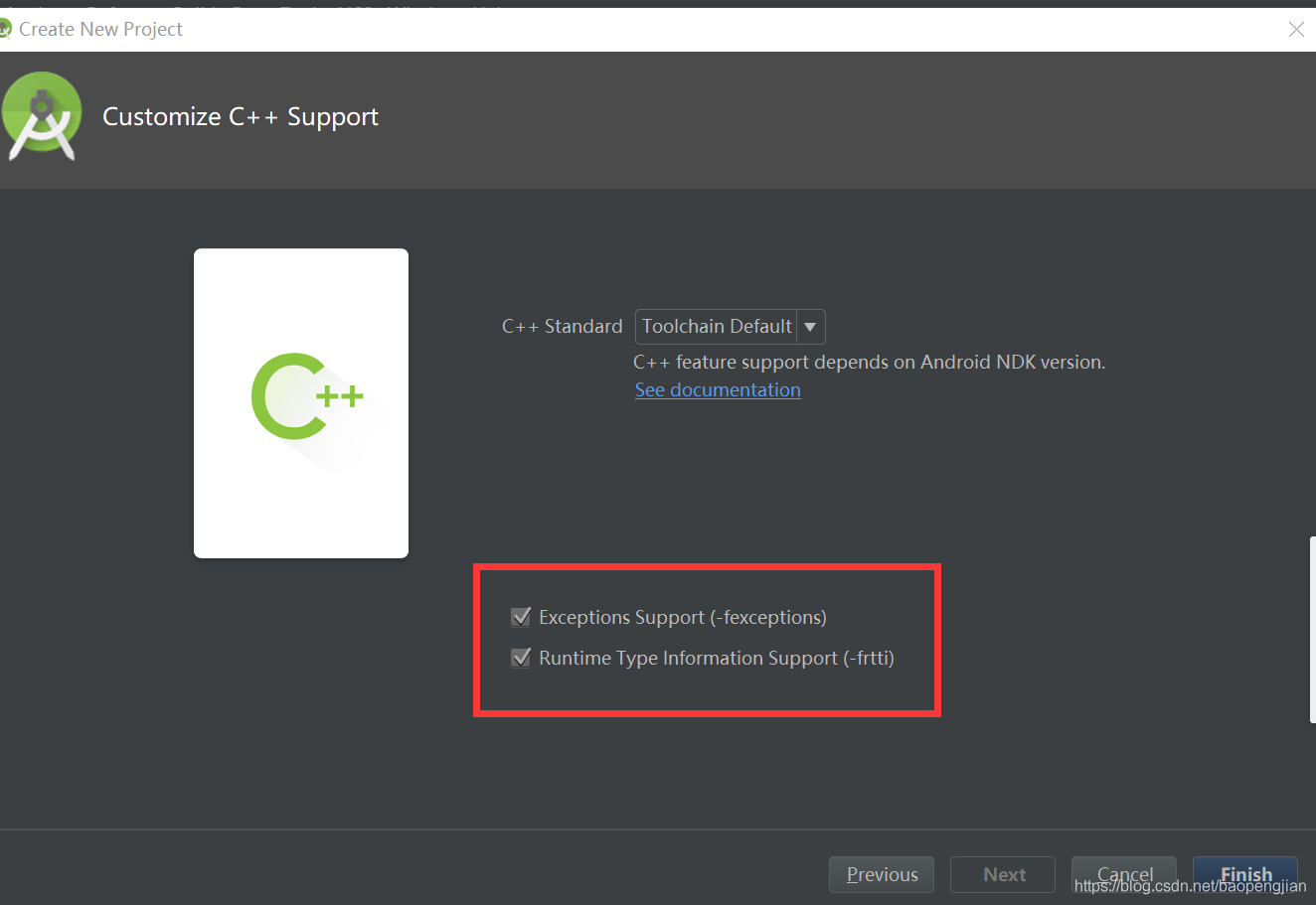Click the Cancel button
Image resolution: width=1316 pixels, height=905 pixels.
click(x=1124, y=874)
